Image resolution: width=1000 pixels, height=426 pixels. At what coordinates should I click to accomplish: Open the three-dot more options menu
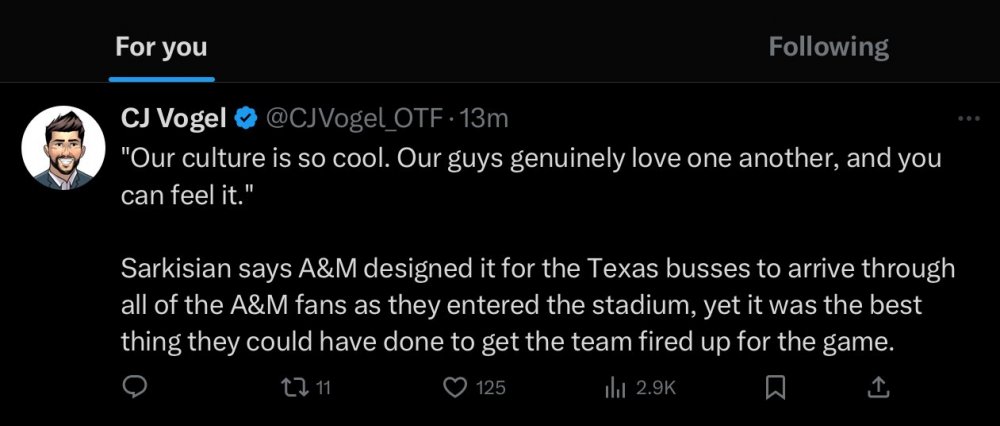[x=968, y=119]
